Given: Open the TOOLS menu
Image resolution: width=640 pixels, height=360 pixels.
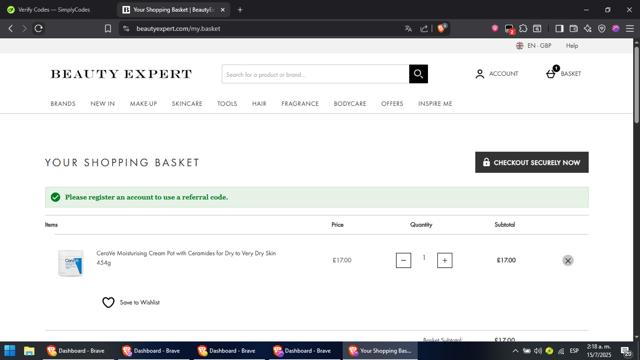Looking at the screenshot, I should tap(227, 104).
